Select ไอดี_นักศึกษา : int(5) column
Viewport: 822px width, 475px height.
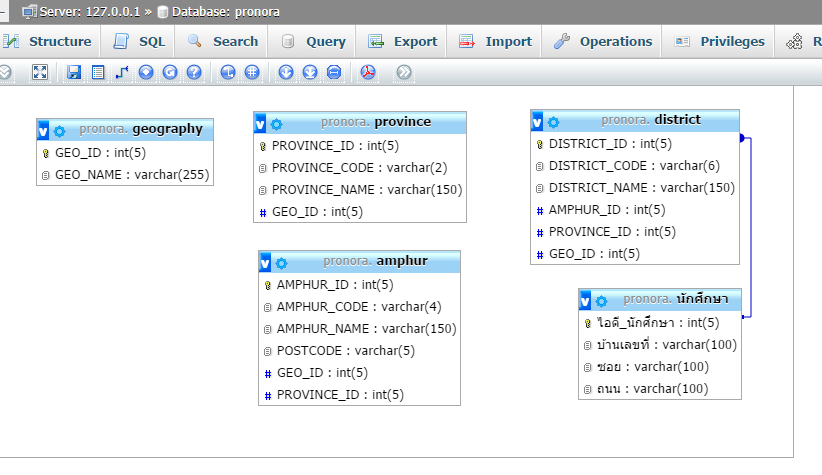[659, 323]
